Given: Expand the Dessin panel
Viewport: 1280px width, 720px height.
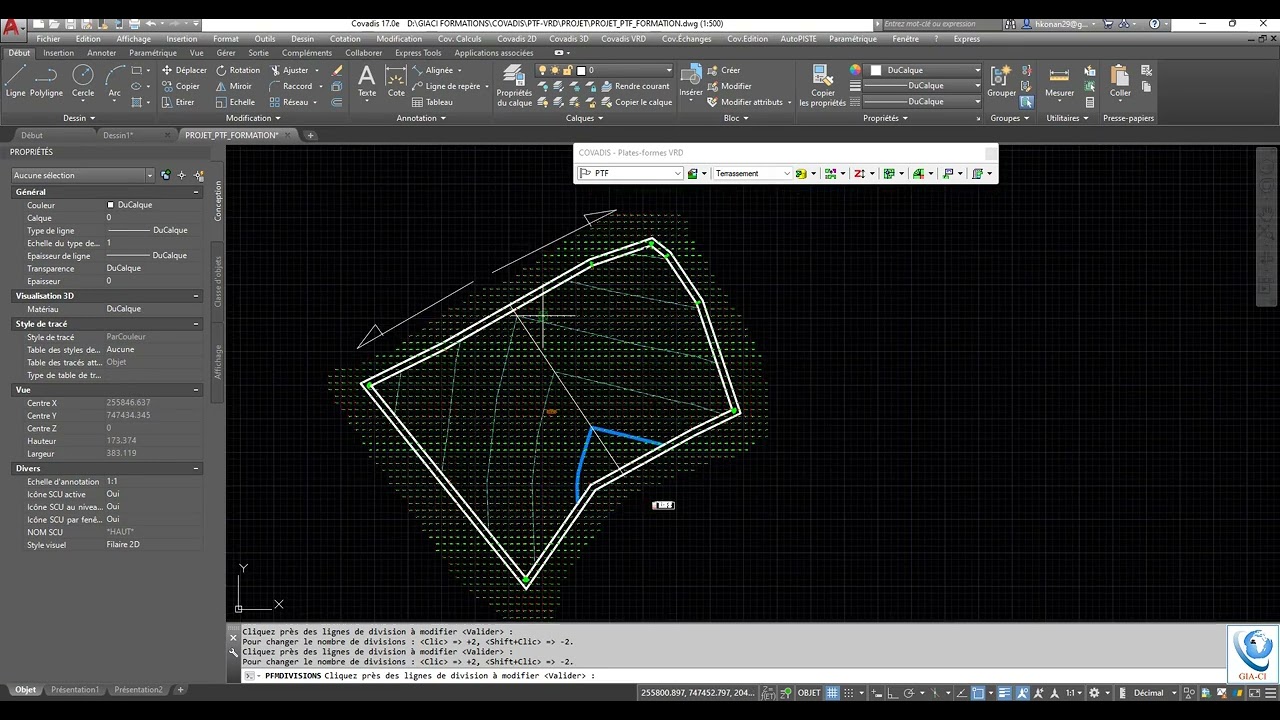Looking at the screenshot, I should 79,118.
